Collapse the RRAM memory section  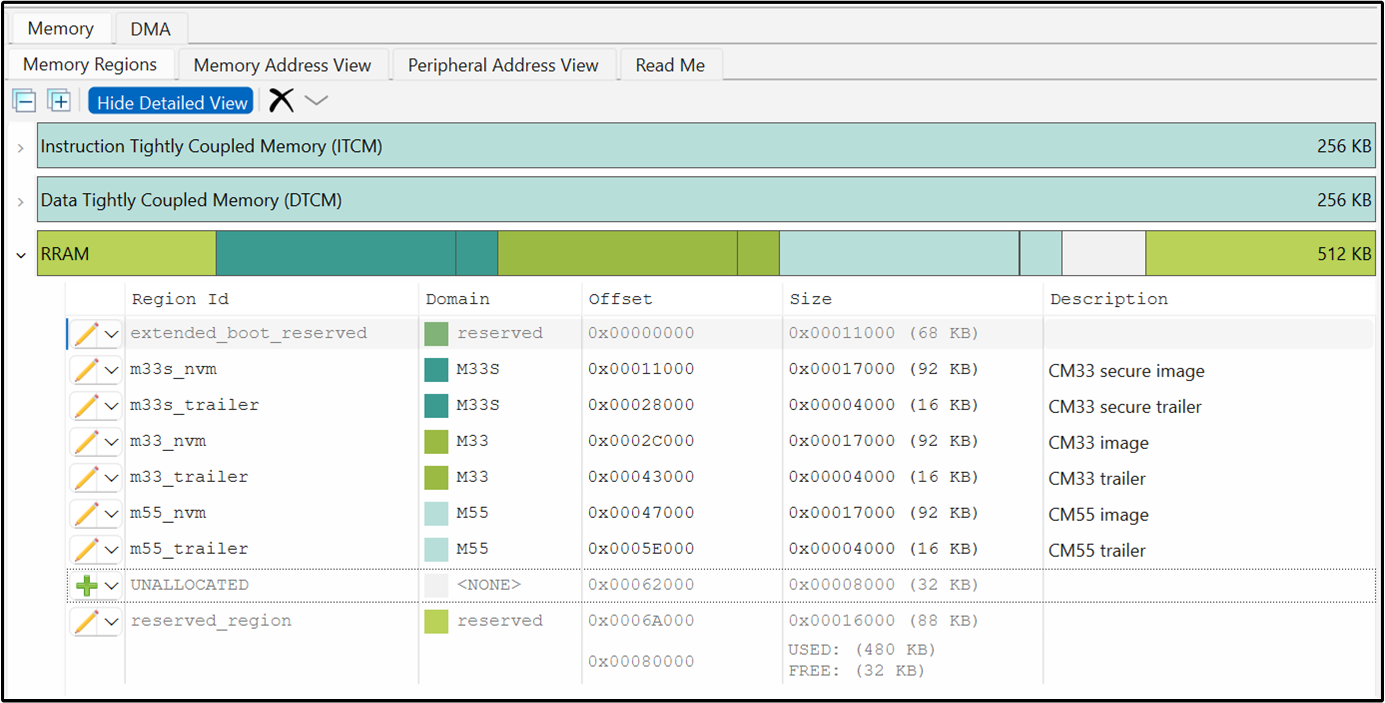click(x=21, y=255)
